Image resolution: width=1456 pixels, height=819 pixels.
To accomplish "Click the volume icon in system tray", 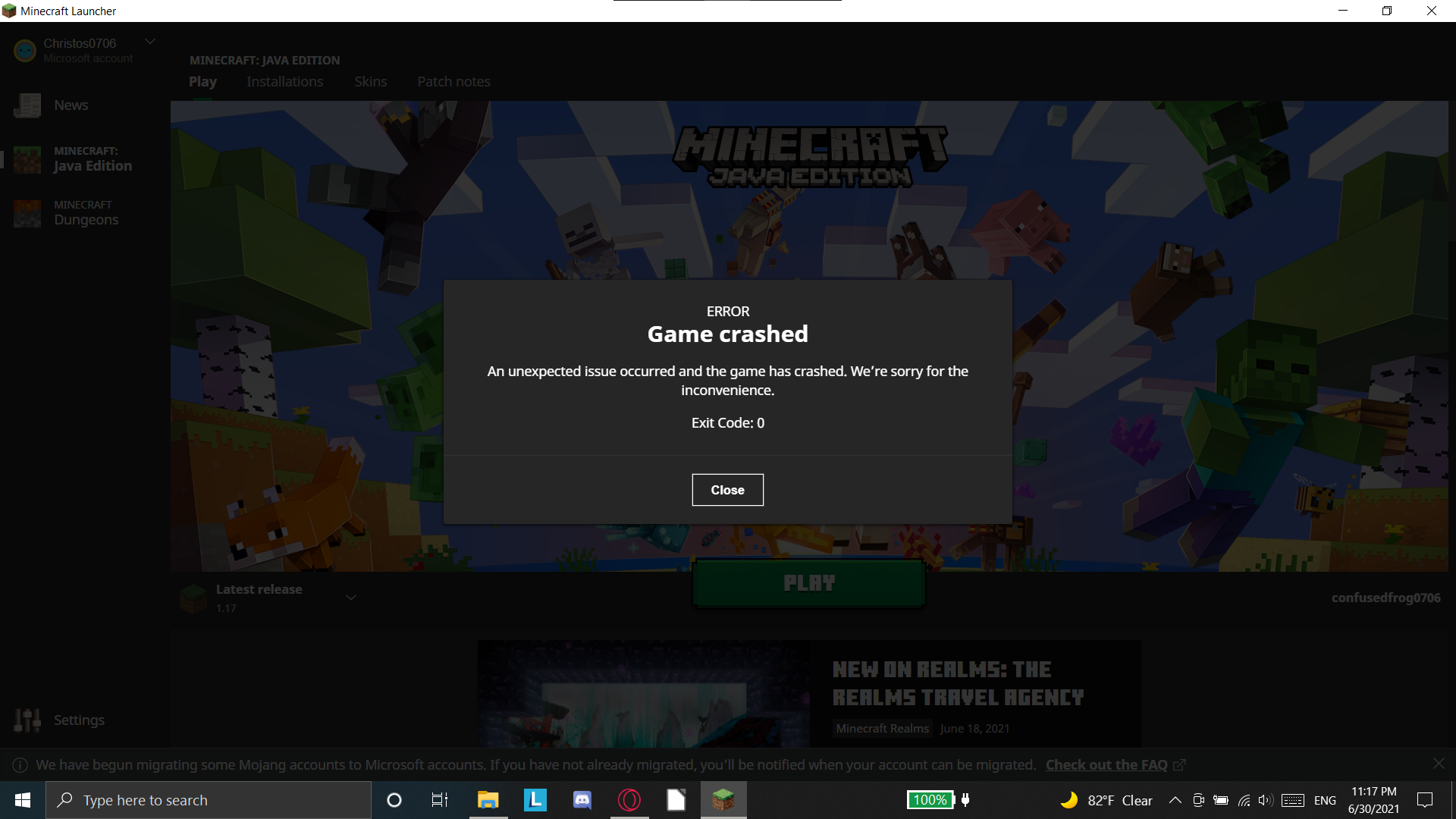I will (x=1264, y=800).
